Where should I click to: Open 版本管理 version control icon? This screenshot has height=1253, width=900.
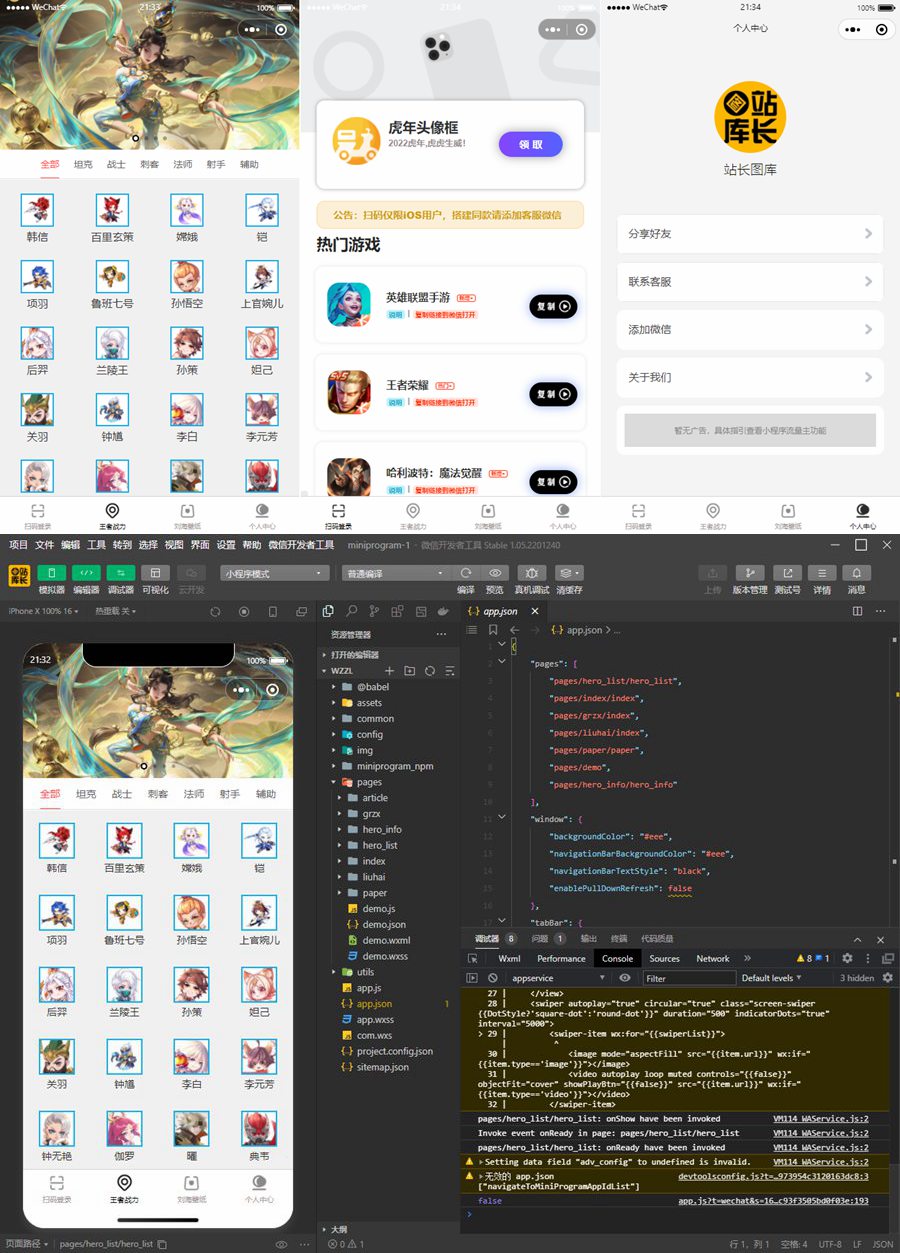[x=749, y=573]
